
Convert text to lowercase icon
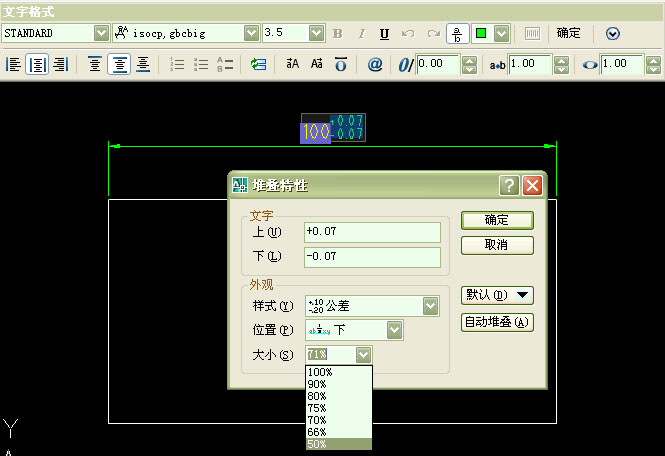[x=317, y=64]
